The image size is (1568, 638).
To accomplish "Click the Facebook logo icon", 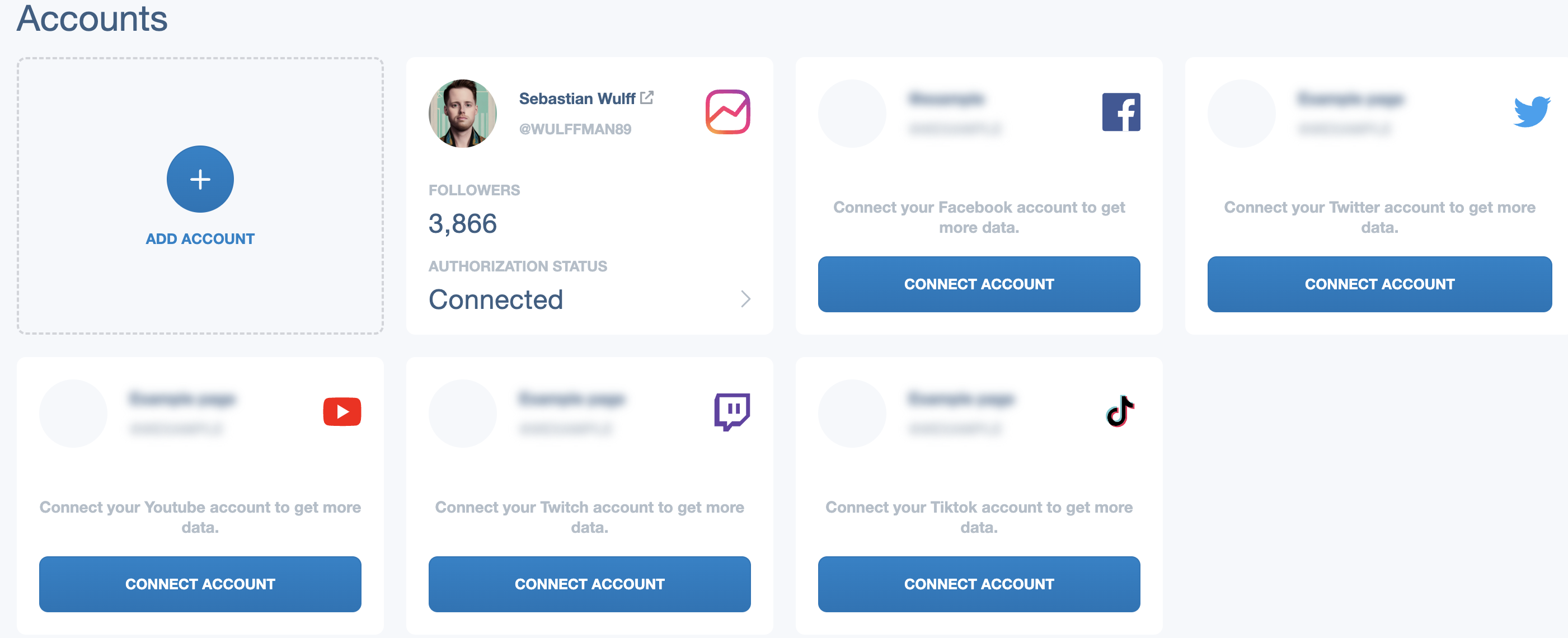I will pyautogui.click(x=1121, y=112).
